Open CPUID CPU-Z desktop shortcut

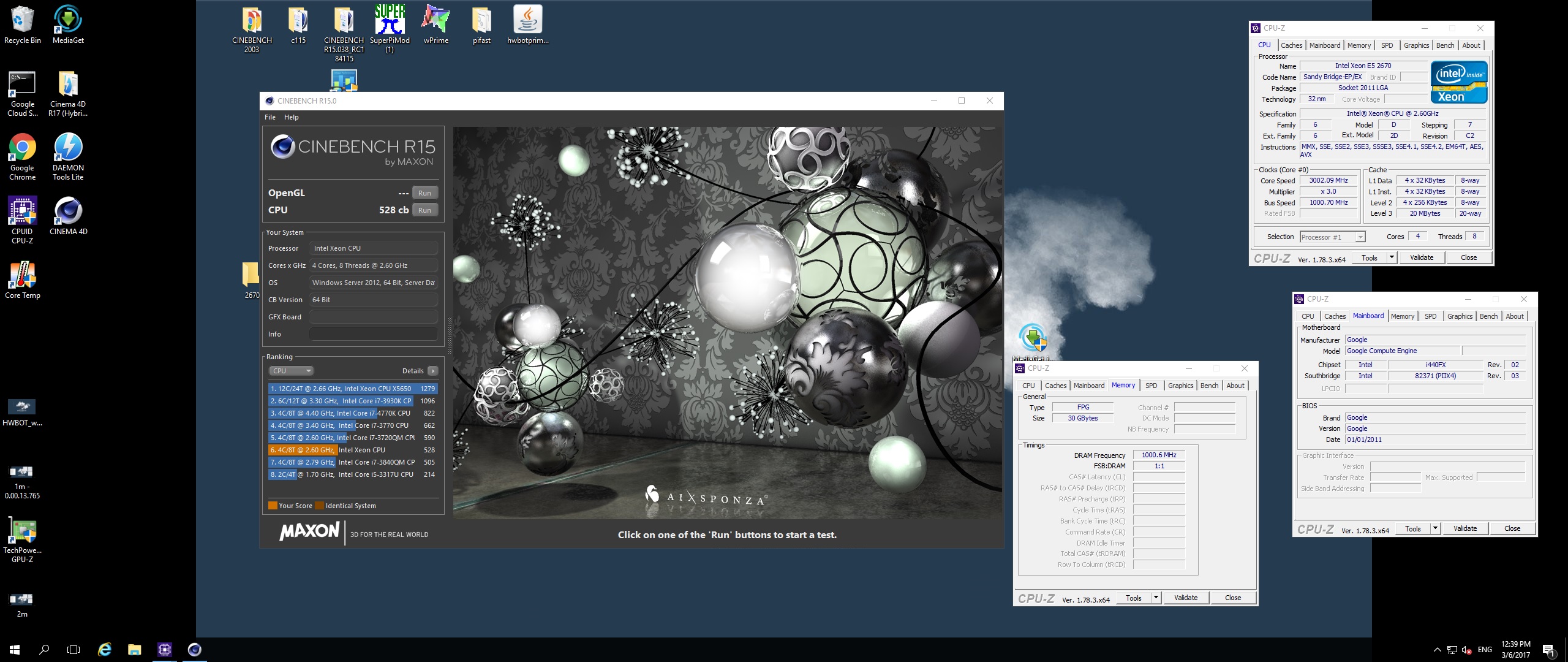[x=22, y=221]
